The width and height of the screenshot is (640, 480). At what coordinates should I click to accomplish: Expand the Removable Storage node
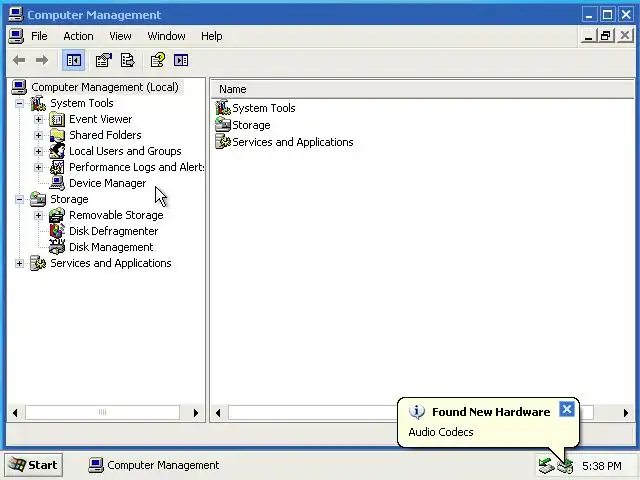(x=38, y=215)
